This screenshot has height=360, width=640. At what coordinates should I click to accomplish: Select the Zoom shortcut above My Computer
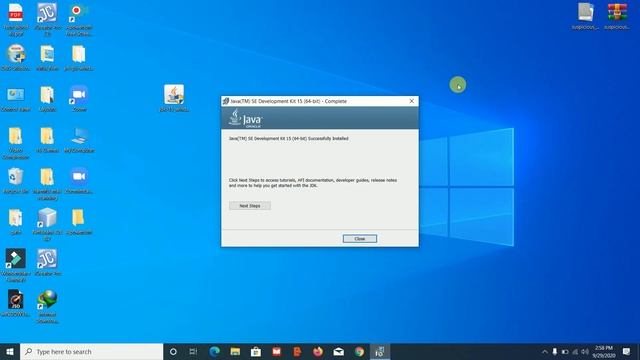79,98
